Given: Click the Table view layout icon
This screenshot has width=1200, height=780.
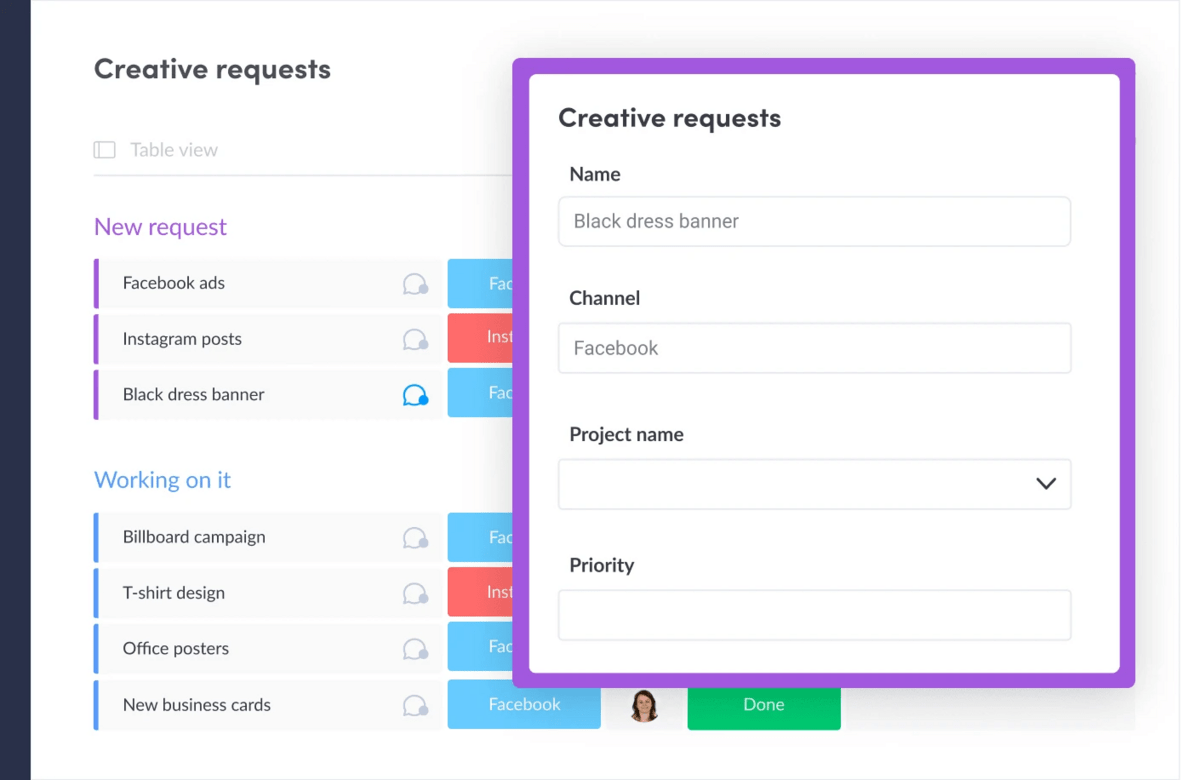Looking at the screenshot, I should (x=104, y=150).
